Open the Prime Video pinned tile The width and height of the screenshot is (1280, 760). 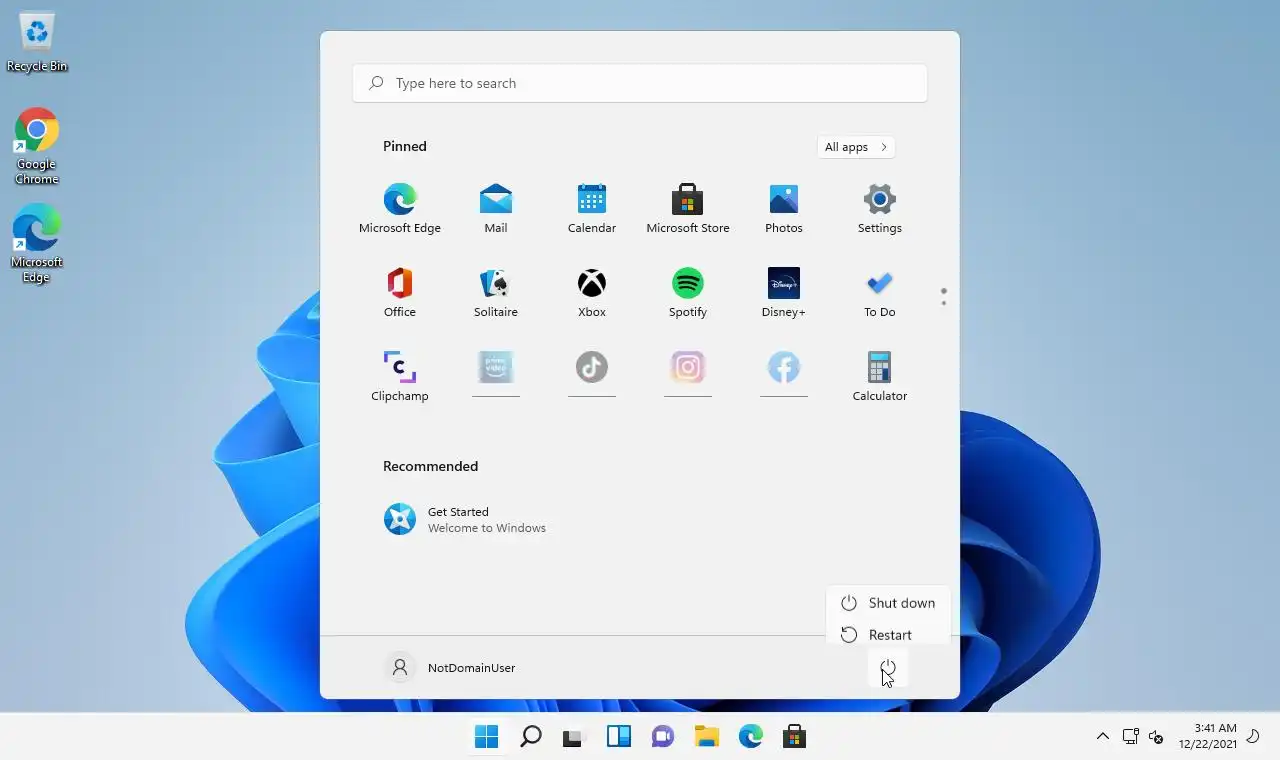point(496,374)
